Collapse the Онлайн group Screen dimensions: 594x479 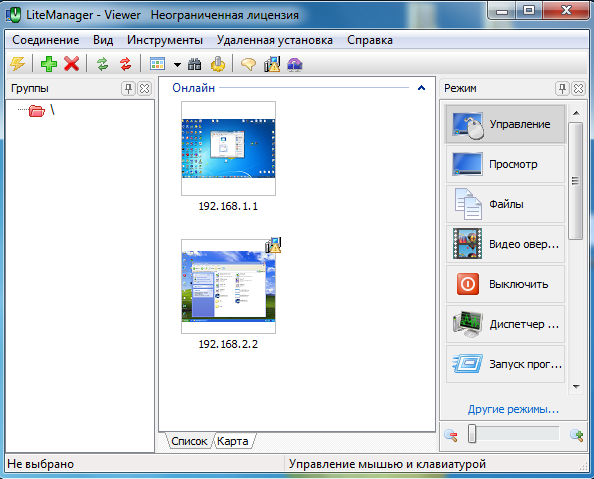click(421, 88)
